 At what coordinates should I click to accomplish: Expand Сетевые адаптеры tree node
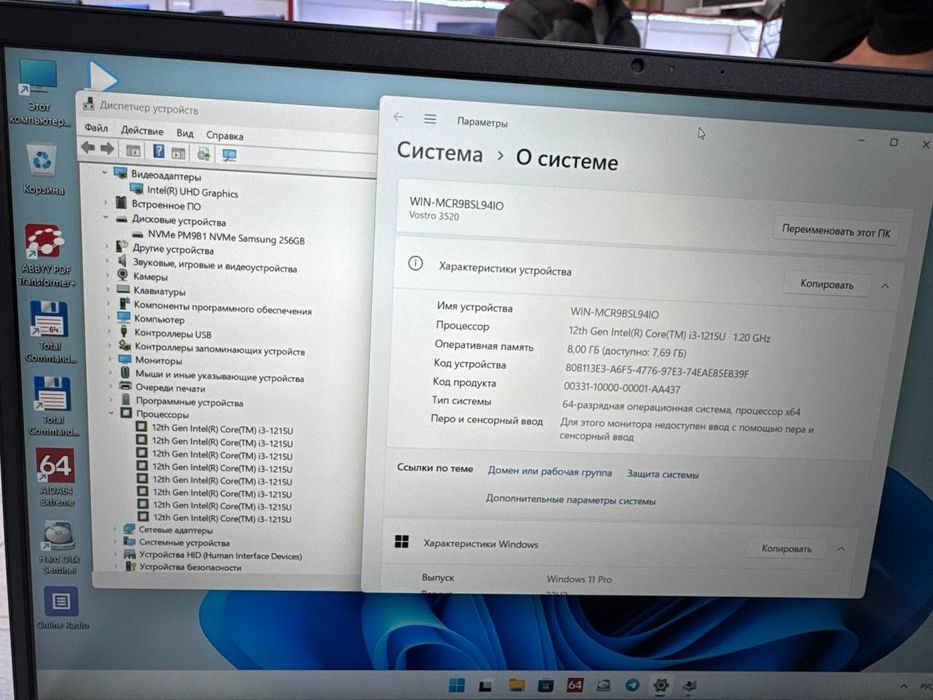114,529
